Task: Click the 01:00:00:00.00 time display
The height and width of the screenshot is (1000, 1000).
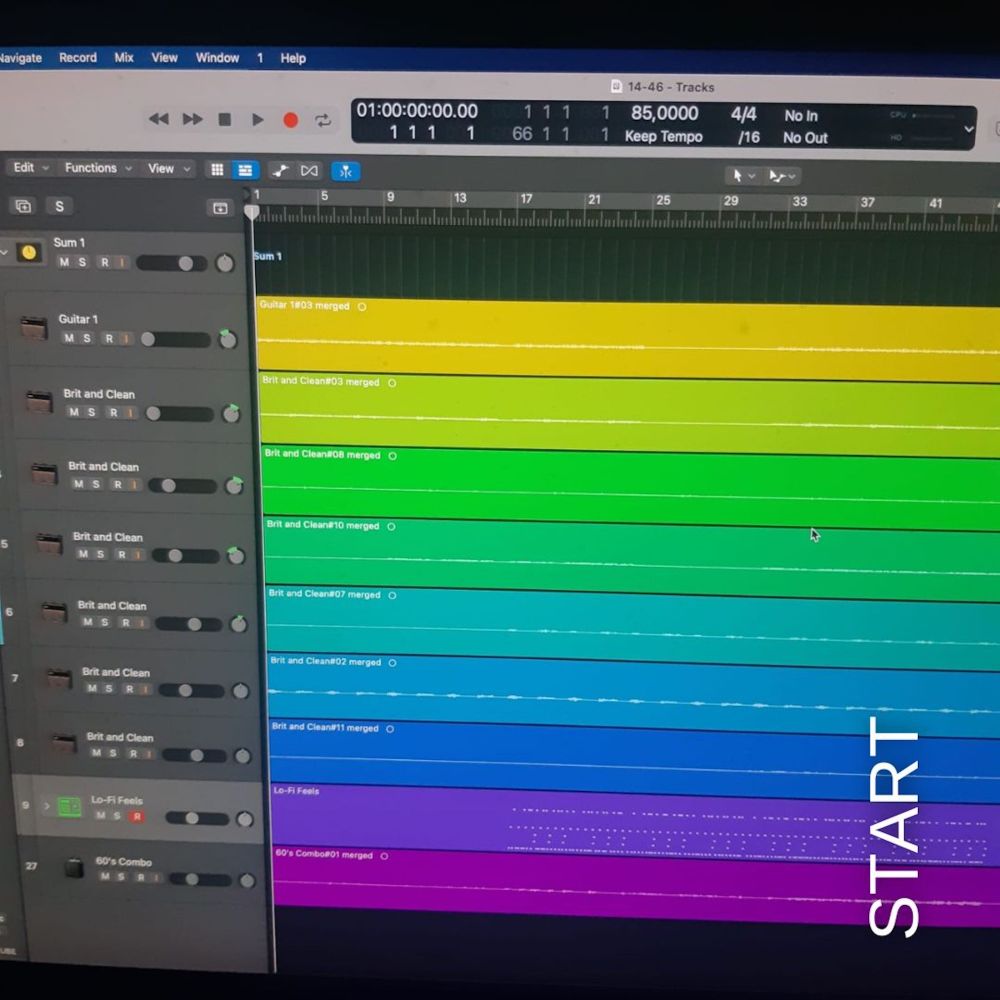Action: coord(416,111)
